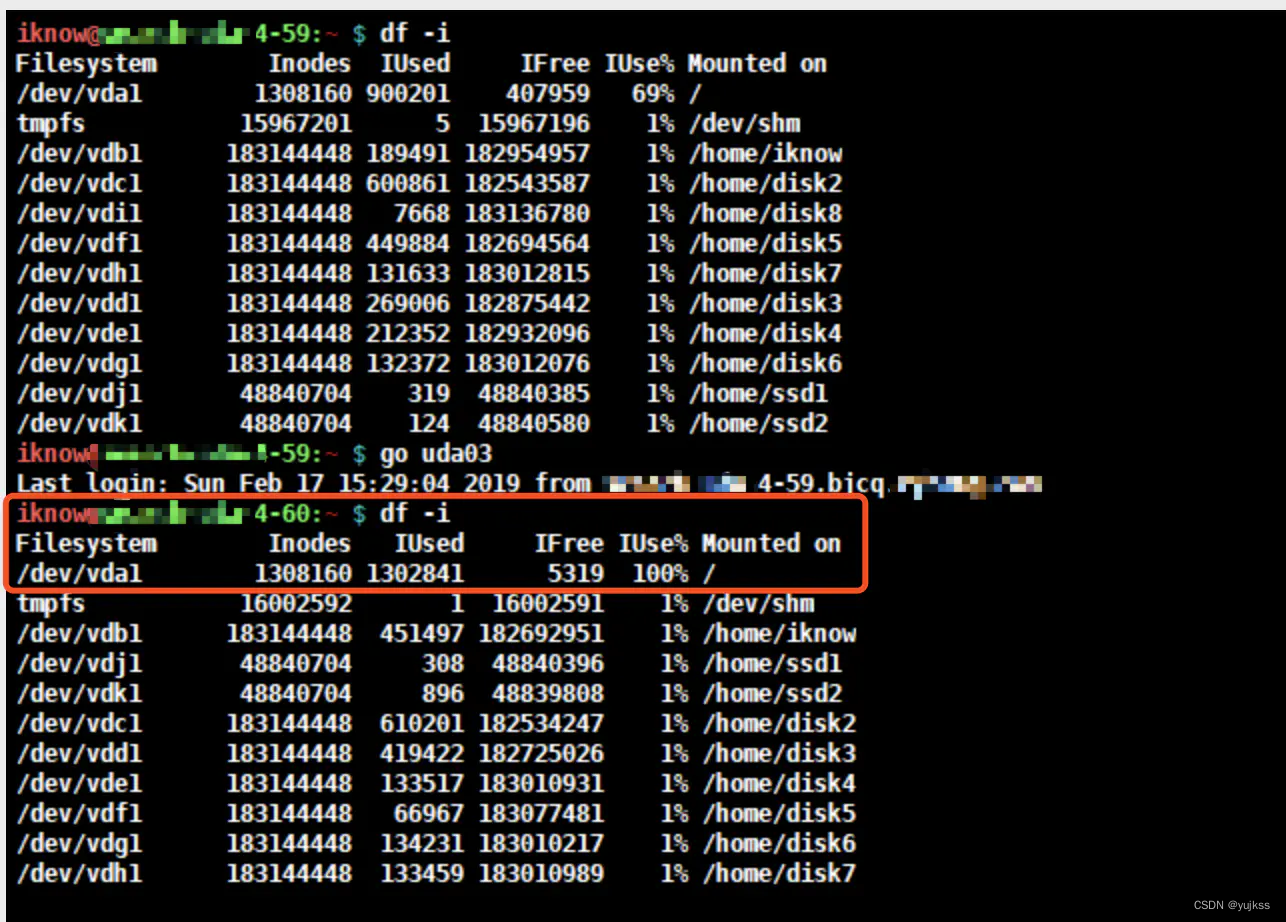Screen dimensions: 1286x922
Task: Select the IUsed value 133459
Action: coord(422,874)
